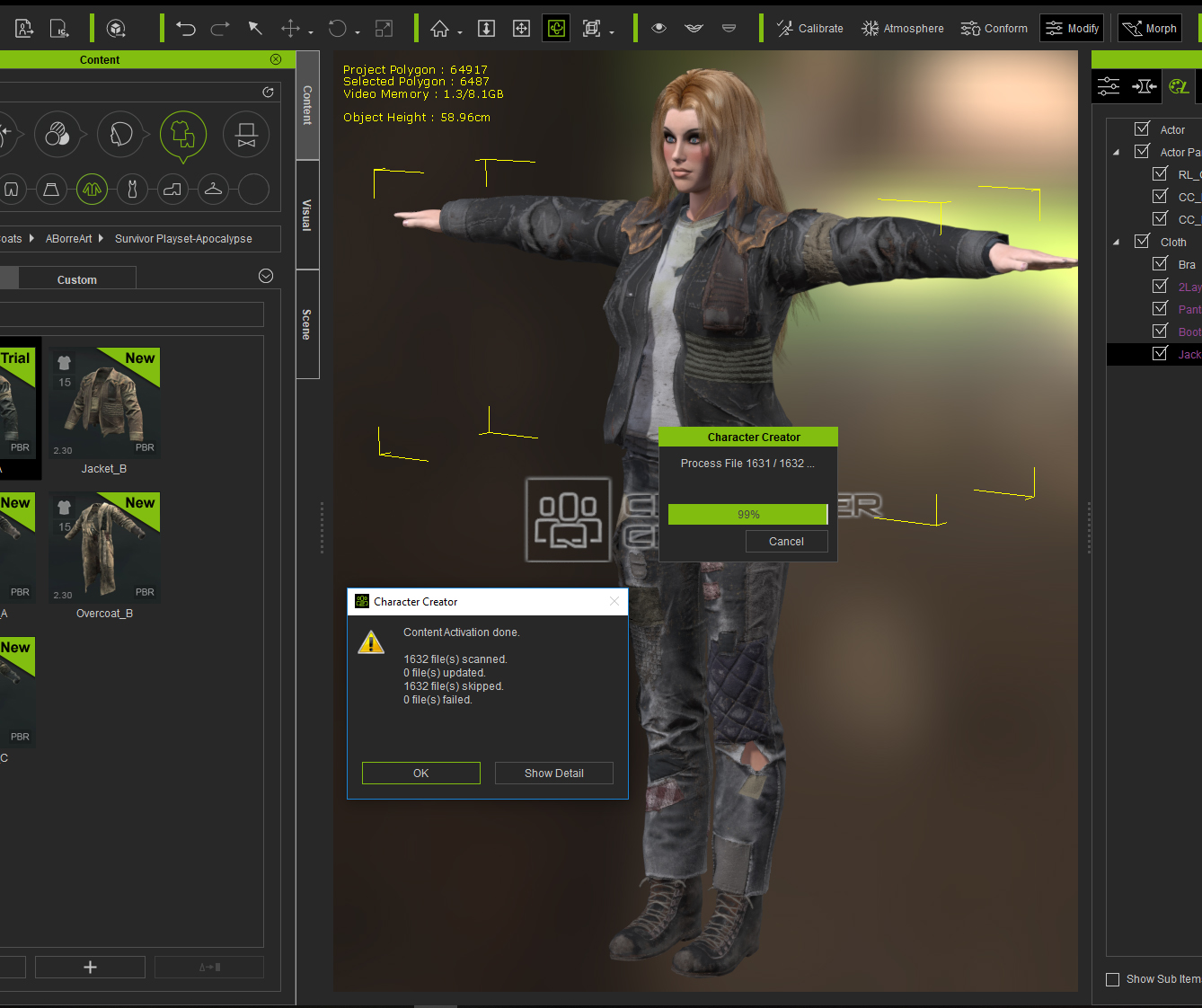Click the half-circle icon beside the lips icon
This screenshot has width=1202, height=1008.
(x=729, y=28)
